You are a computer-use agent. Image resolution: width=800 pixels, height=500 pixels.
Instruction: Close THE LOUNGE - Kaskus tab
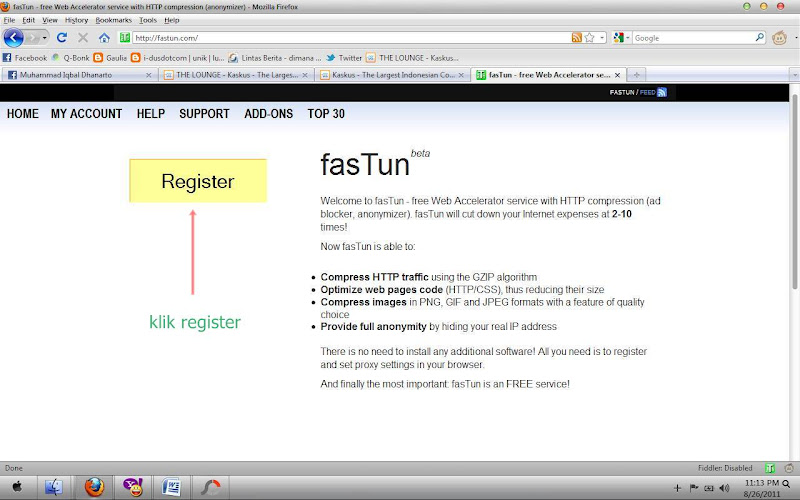coord(305,75)
